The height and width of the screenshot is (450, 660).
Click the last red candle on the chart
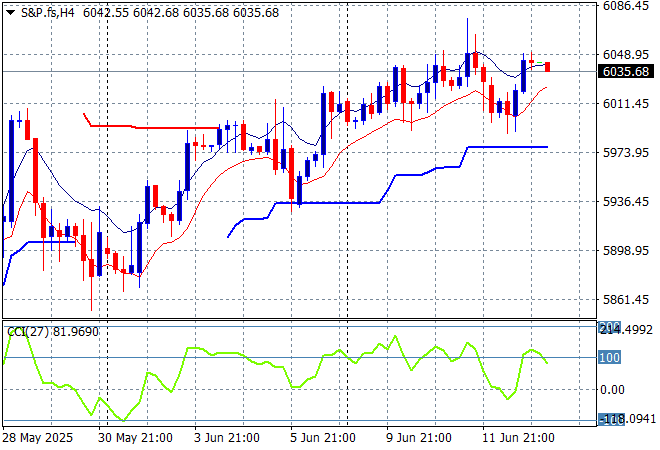coord(547,67)
